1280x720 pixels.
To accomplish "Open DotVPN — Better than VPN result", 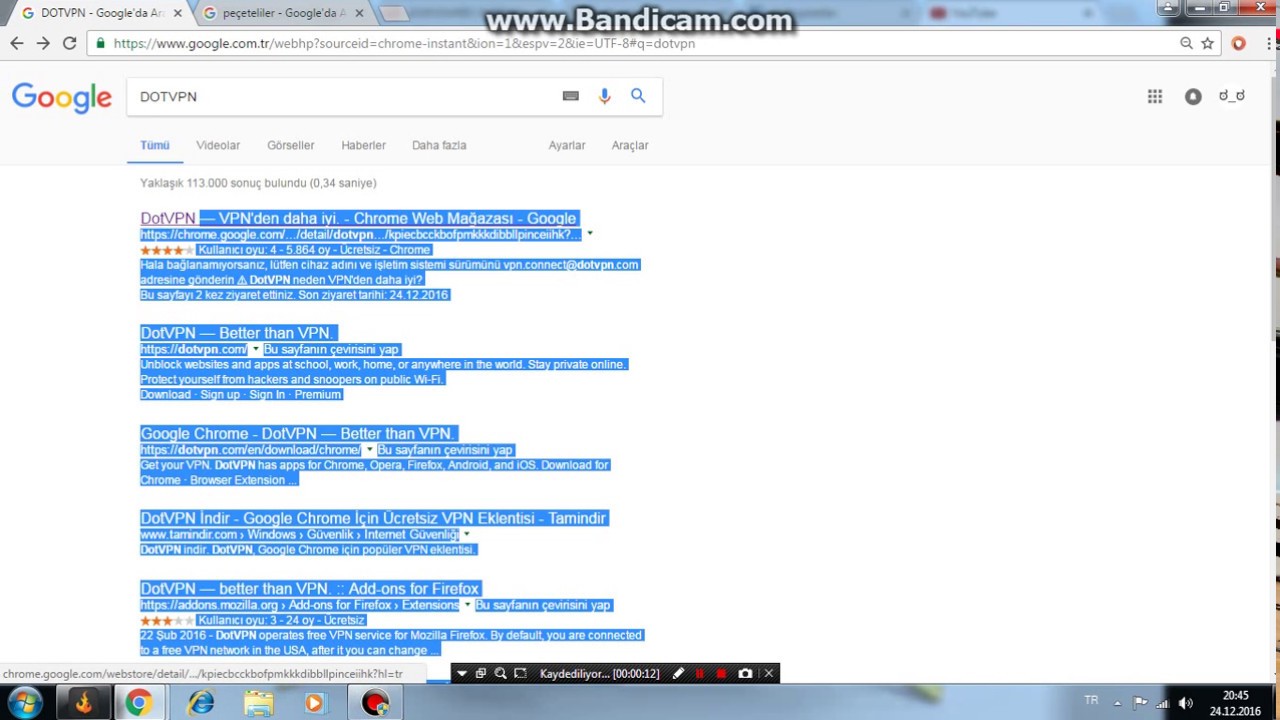I will click(x=236, y=333).
